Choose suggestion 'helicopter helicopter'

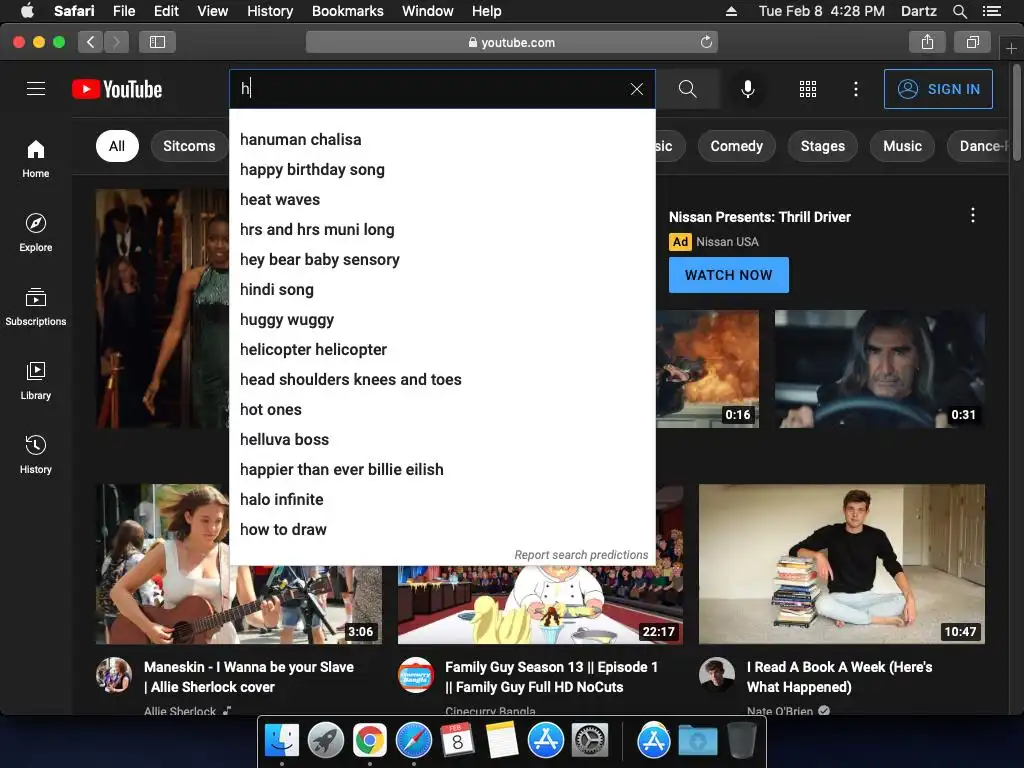point(442,350)
